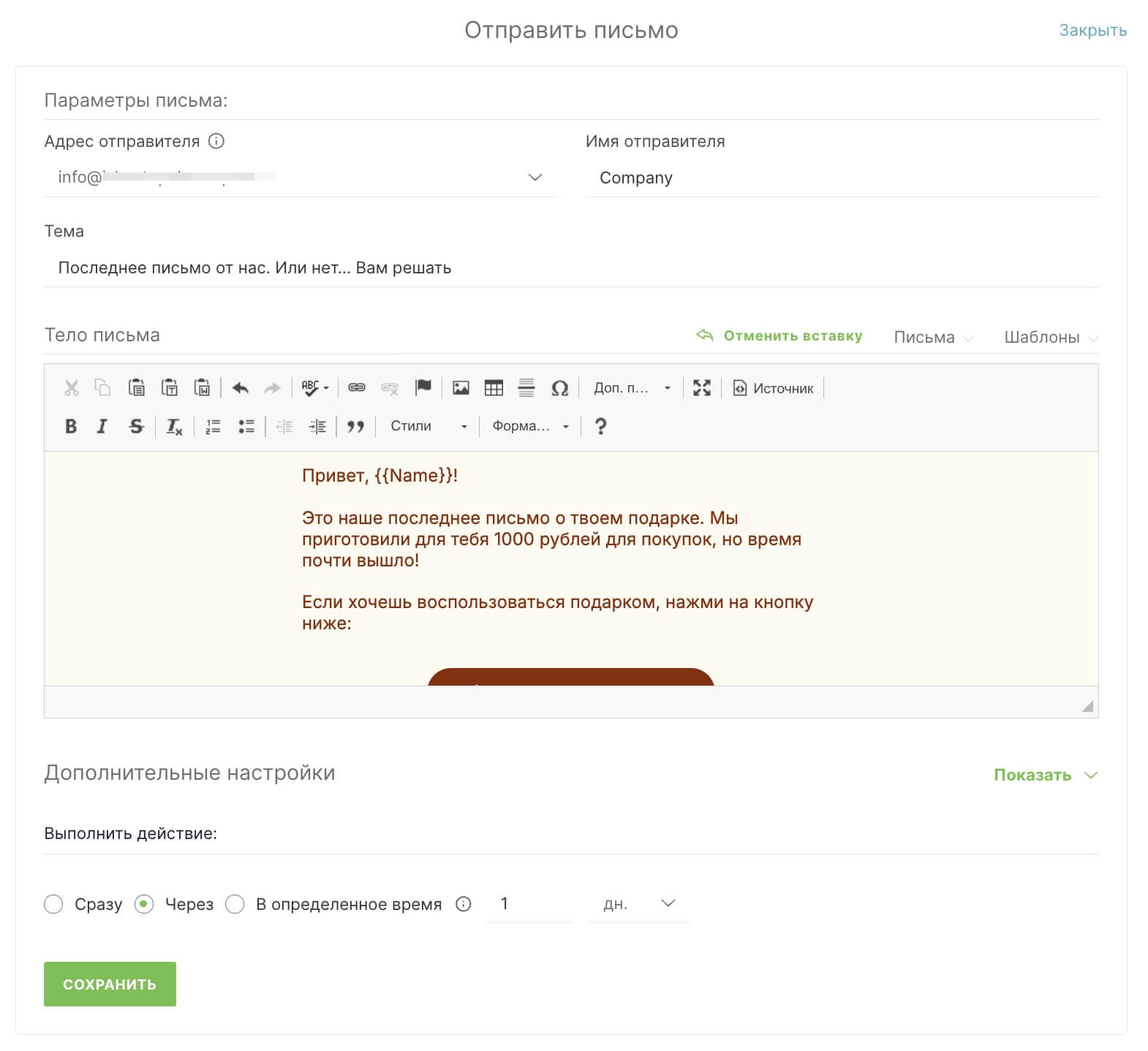Click the Имя отправителя field with Company
1148x1051 pixels.
tap(842, 178)
